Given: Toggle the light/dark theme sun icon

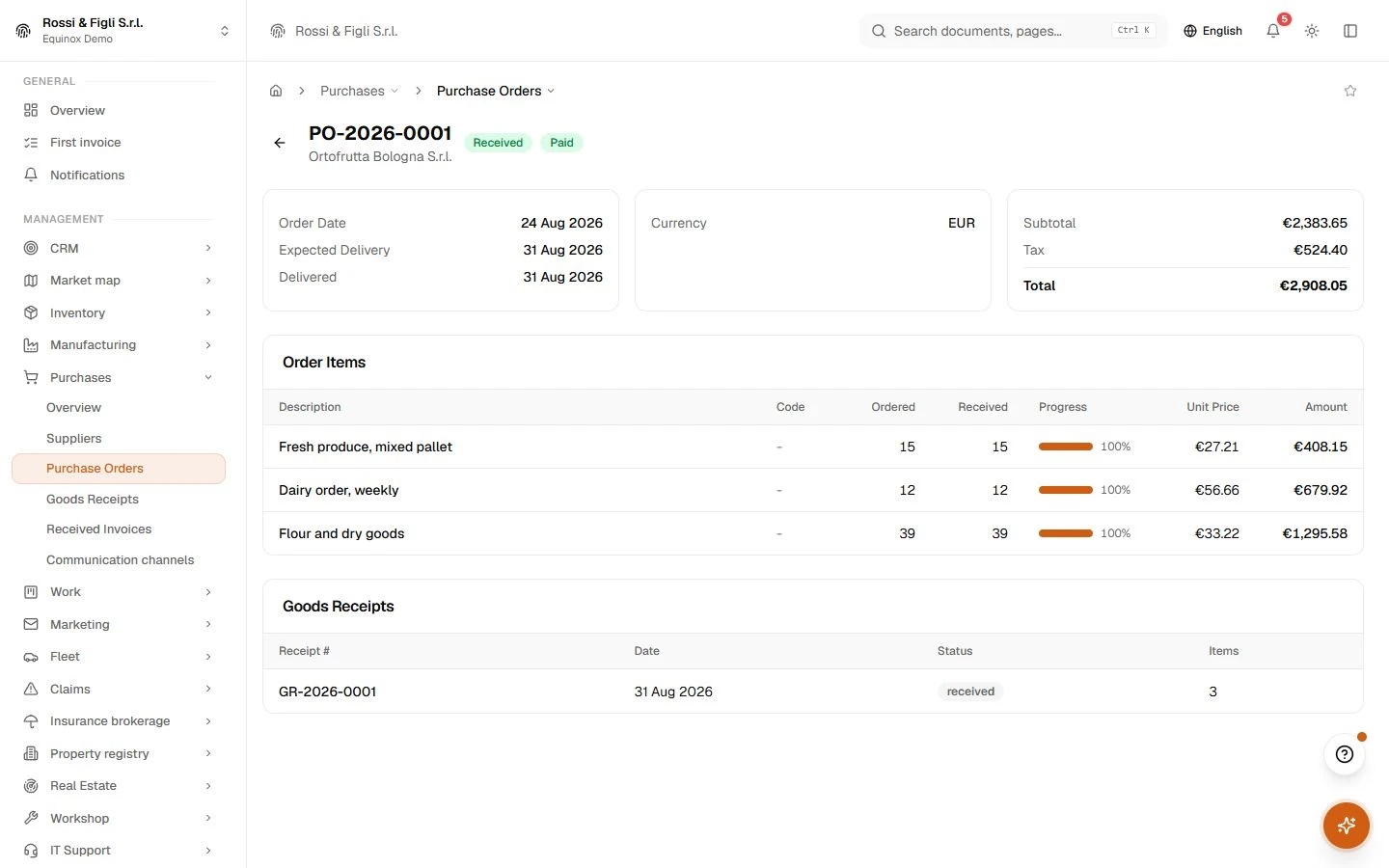Looking at the screenshot, I should coord(1312,31).
